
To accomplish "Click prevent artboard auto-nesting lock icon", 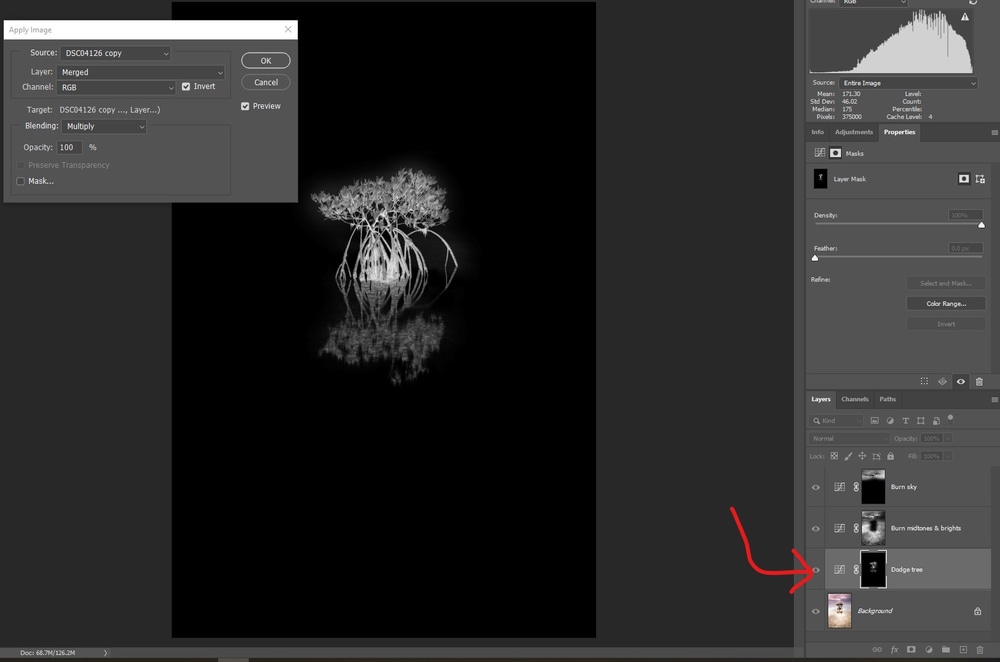I will (x=876, y=456).
